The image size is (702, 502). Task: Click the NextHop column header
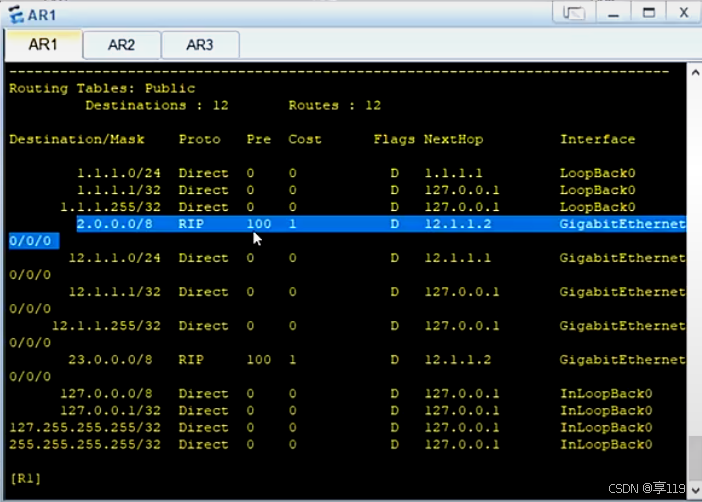(454, 139)
